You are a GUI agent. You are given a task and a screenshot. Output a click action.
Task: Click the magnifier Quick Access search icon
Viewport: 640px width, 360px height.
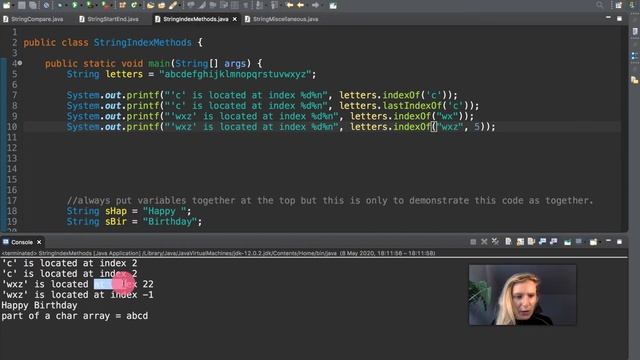(x=599, y=5)
